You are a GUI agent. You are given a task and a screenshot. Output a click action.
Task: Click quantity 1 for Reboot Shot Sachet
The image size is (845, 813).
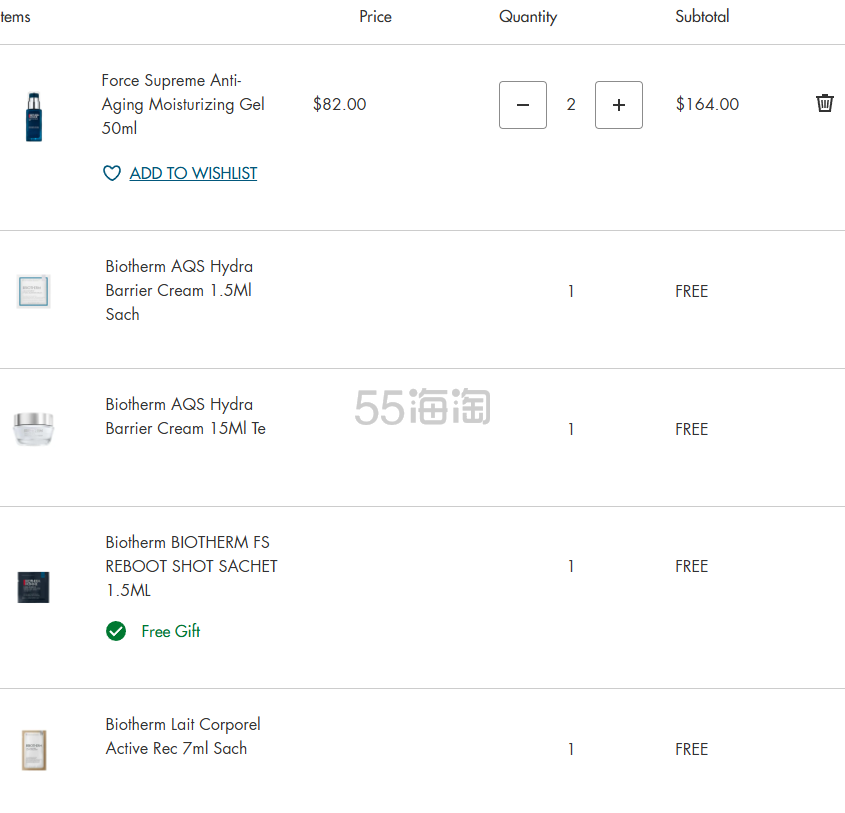coord(571,566)
